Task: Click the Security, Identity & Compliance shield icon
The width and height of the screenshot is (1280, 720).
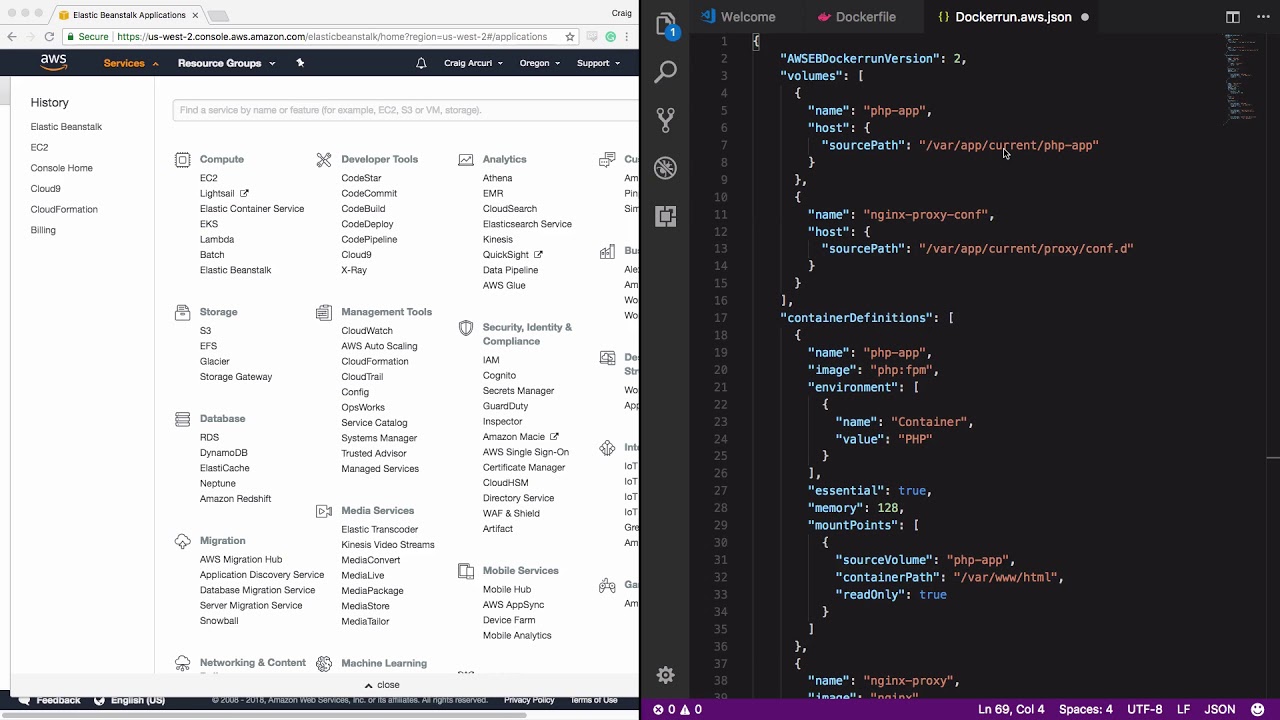Action: click(466, 328)
